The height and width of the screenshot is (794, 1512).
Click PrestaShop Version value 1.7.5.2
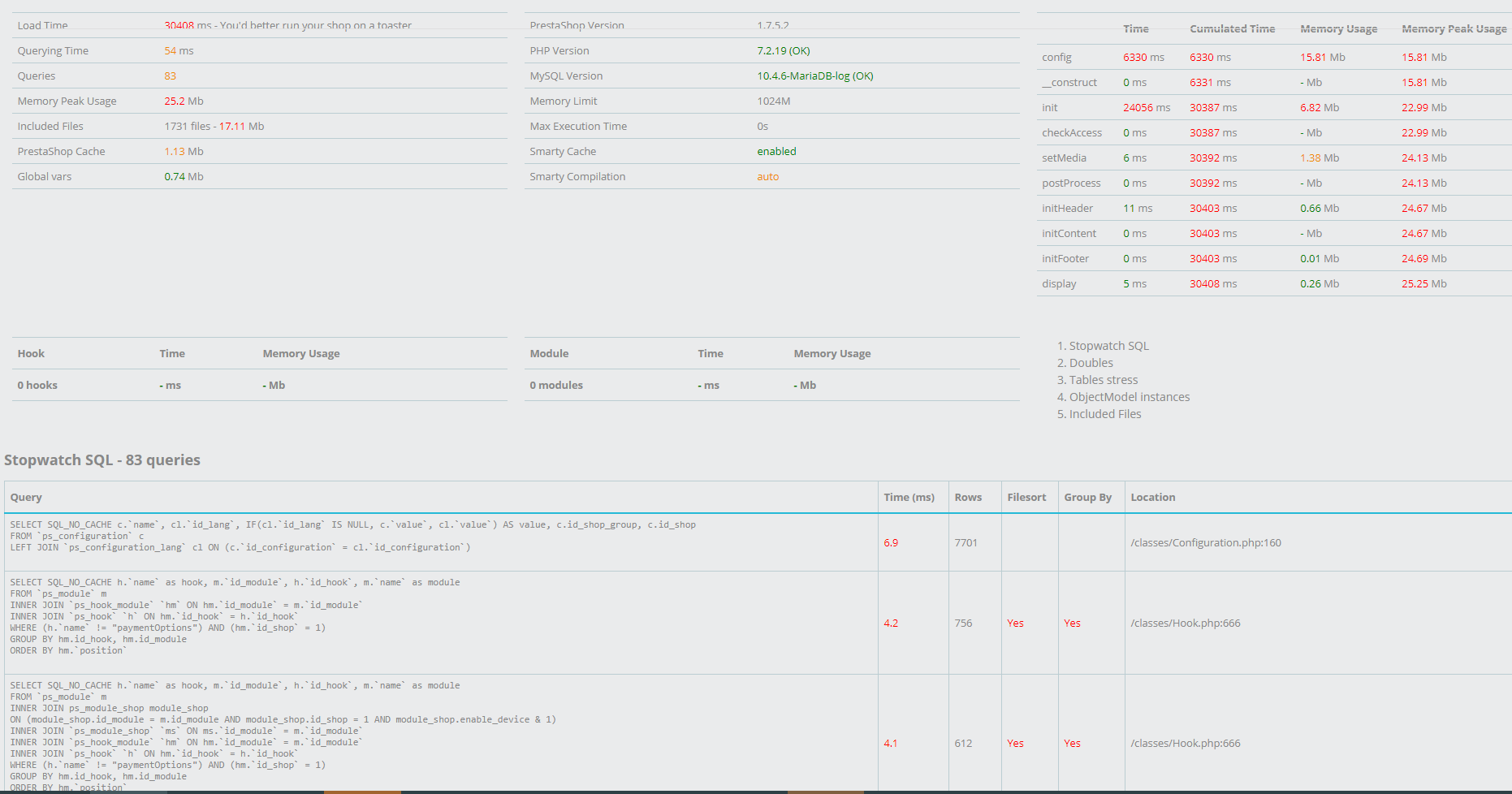(x=773, y=25)
